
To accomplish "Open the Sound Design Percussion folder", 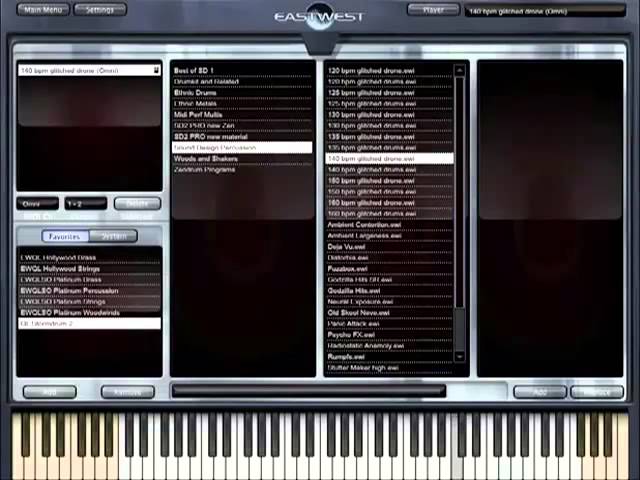I will click(242, 147).
